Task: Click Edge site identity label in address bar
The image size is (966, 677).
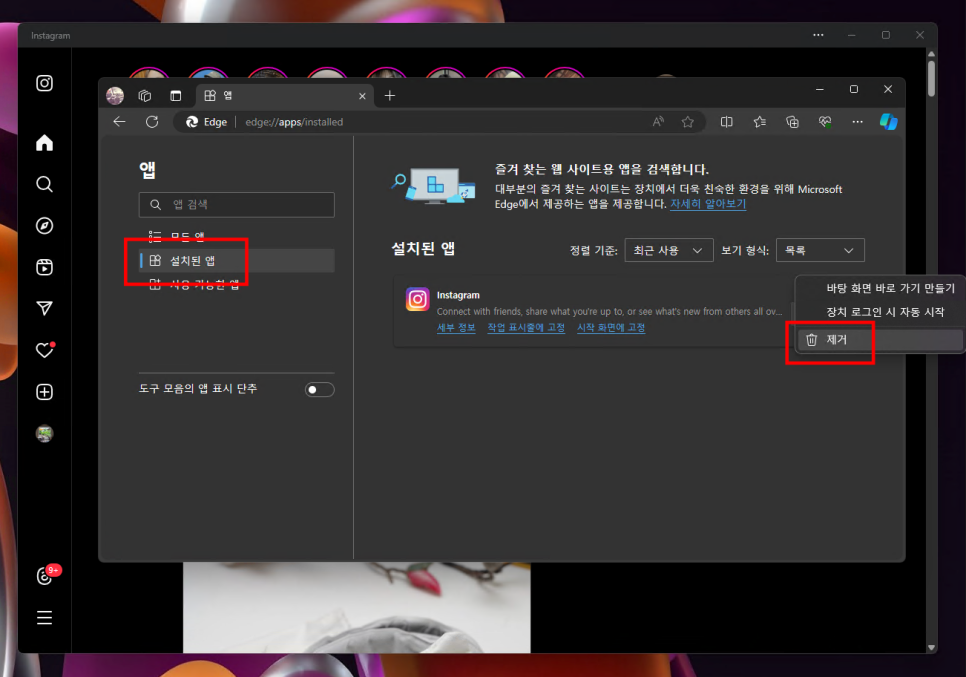Action: point(207,122)
